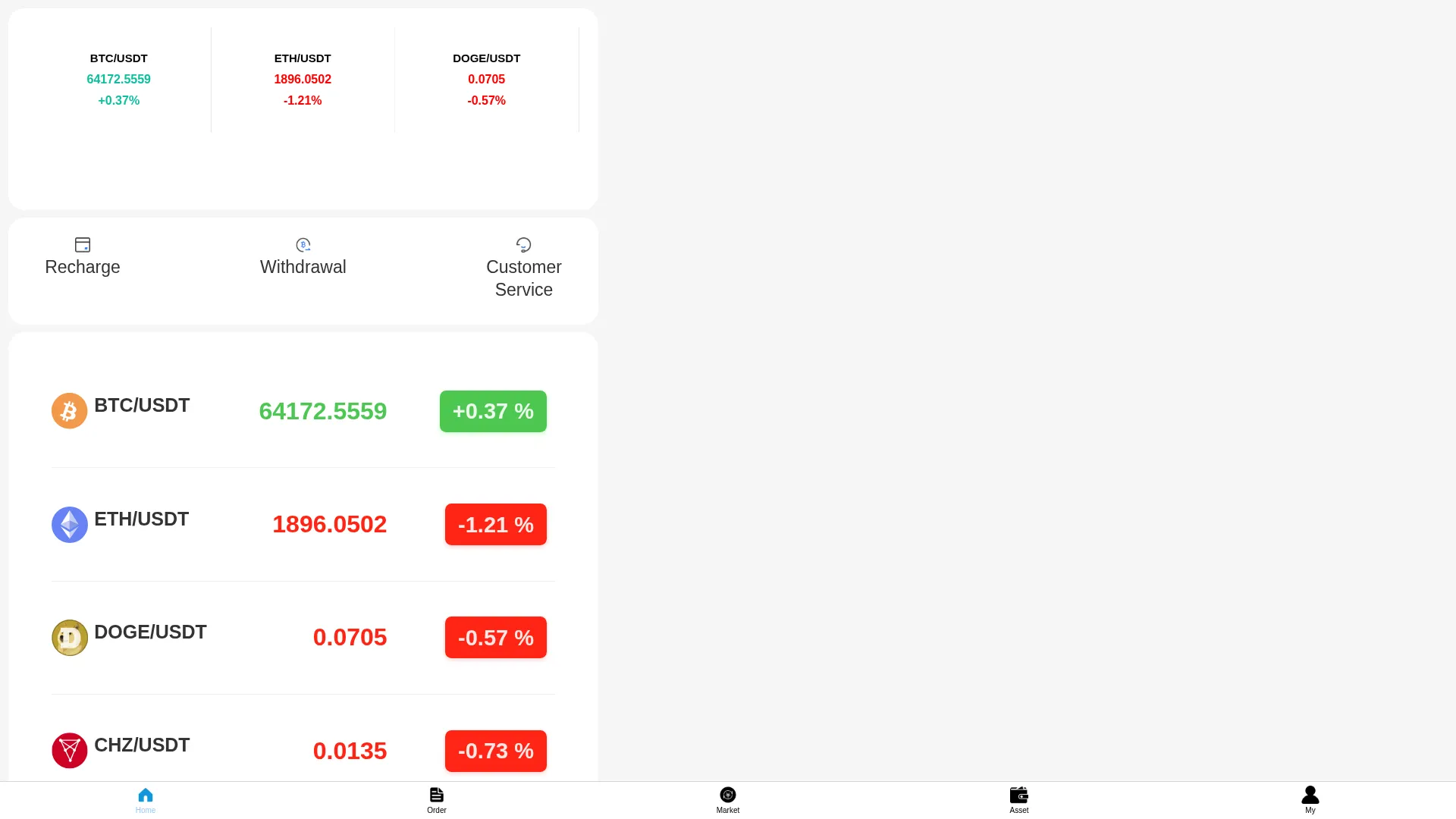The width and height of the screenshot is (1456, 819).
Task: Click the -0.73 % red badge
Action: (x=496, y=751)
